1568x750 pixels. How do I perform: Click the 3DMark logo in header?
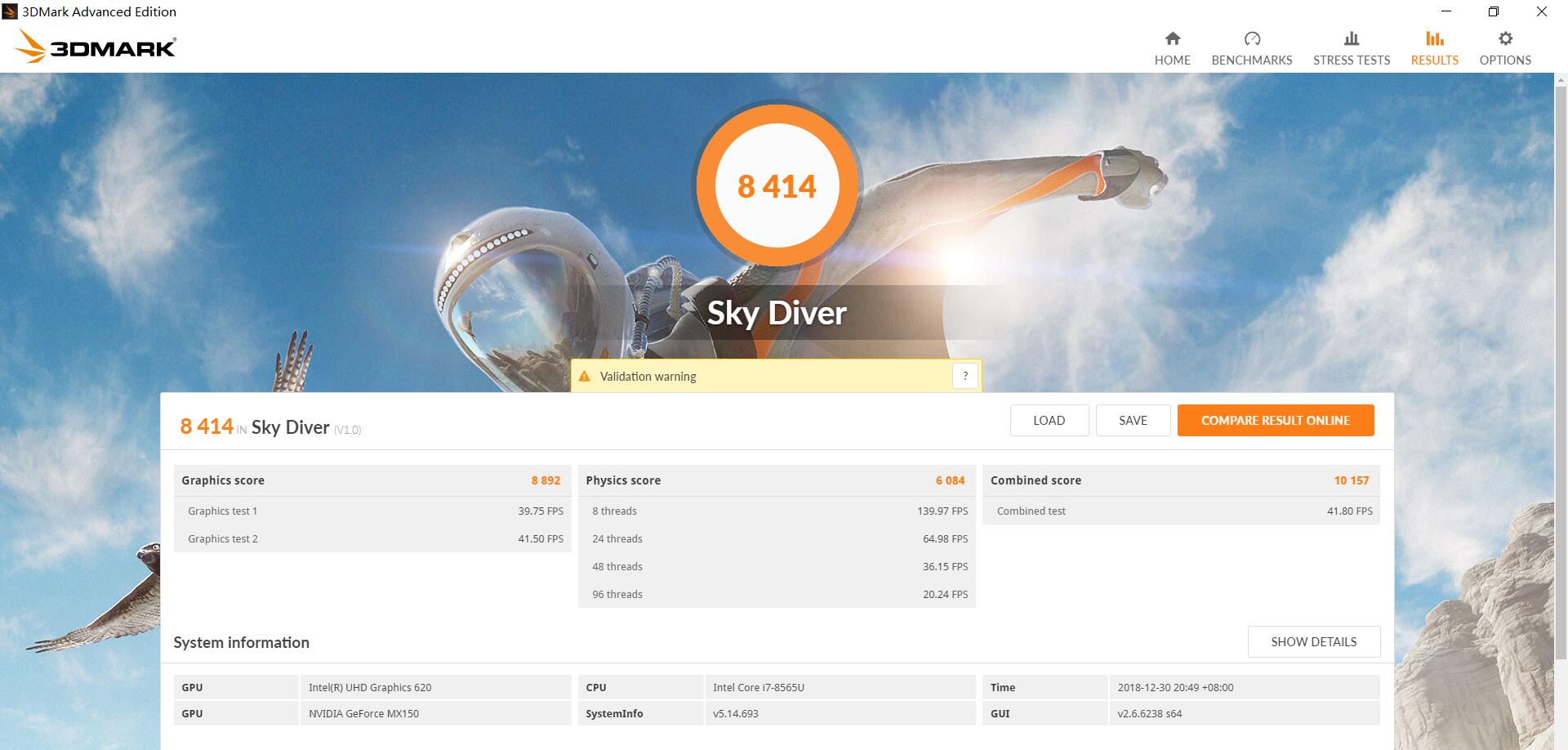tap(95, 47)
